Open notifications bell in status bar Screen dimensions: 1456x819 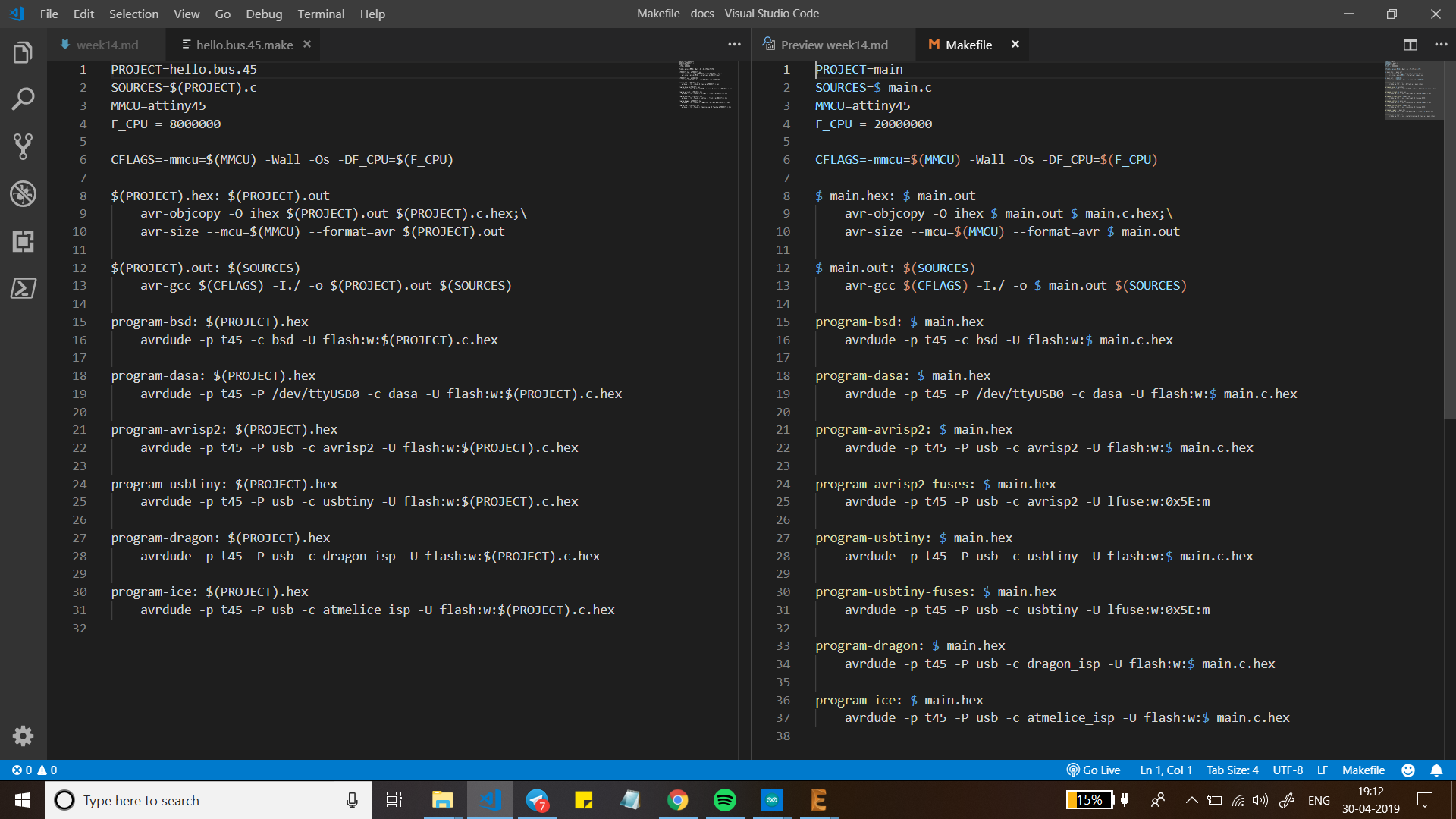click(1436, 770)
